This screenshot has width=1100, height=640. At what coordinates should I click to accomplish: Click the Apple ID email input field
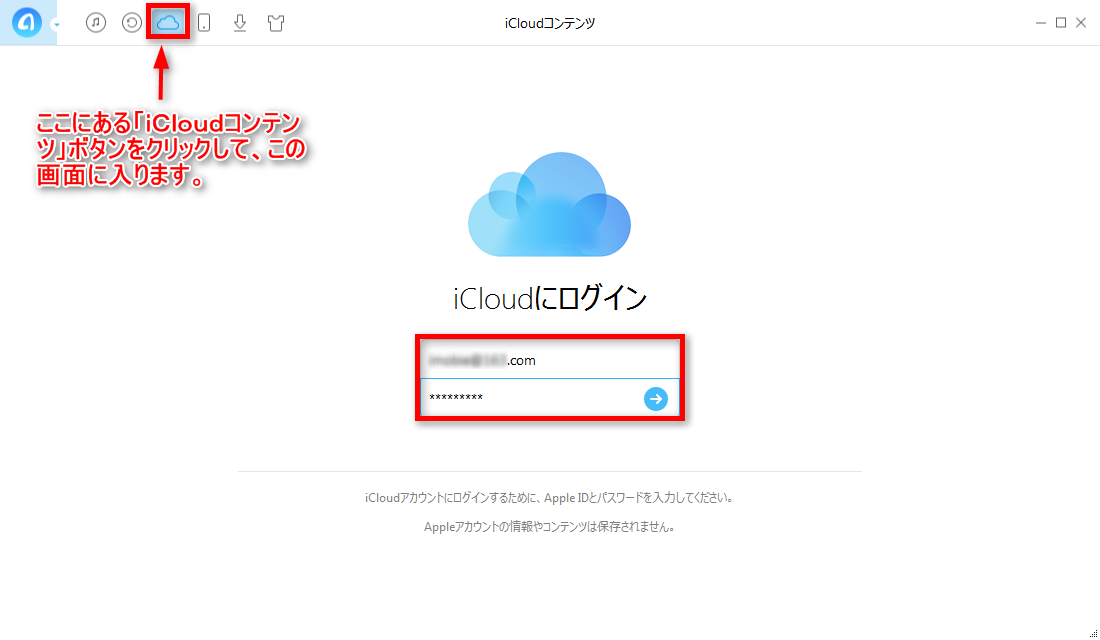tap(550, 360)
